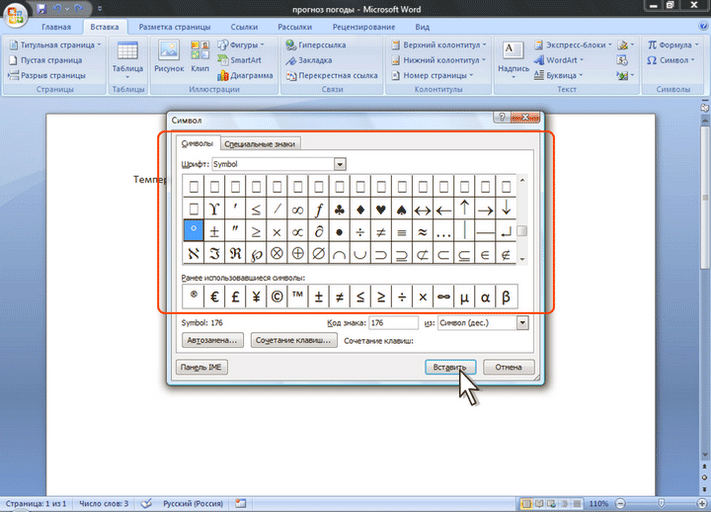Click the zoom slider handle

(x=661, y=503)
